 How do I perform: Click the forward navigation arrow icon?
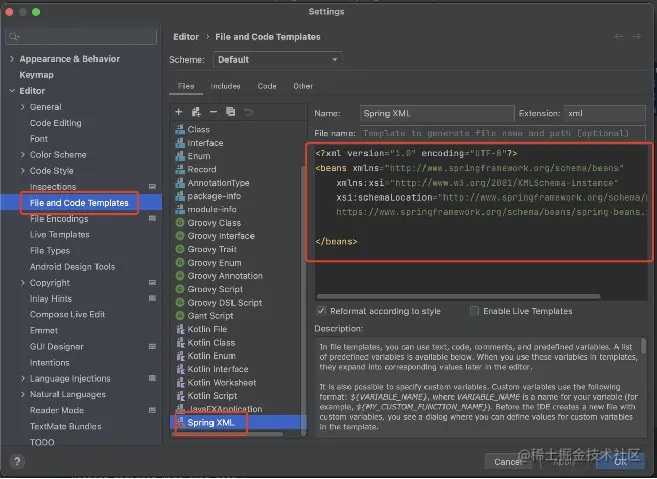click(636, 37)
